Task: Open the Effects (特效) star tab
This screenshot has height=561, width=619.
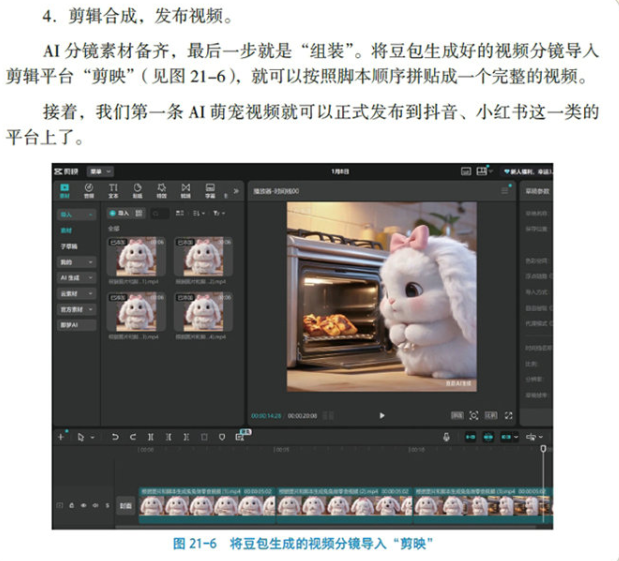Action: [x=161, y=190]
